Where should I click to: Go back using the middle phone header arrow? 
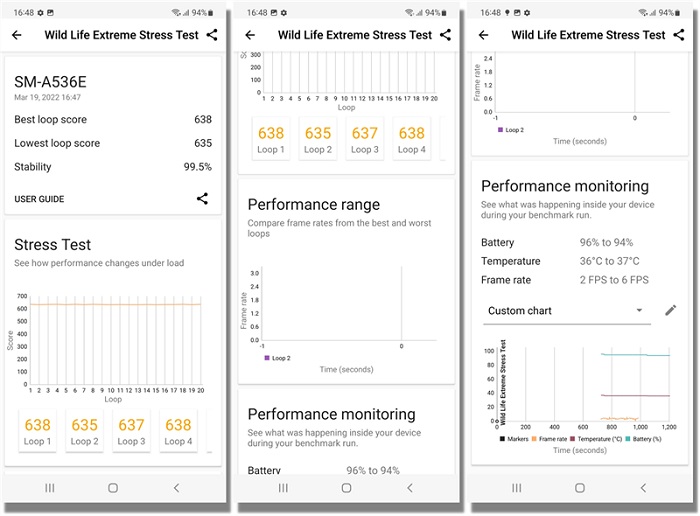[x=250, y=35]
